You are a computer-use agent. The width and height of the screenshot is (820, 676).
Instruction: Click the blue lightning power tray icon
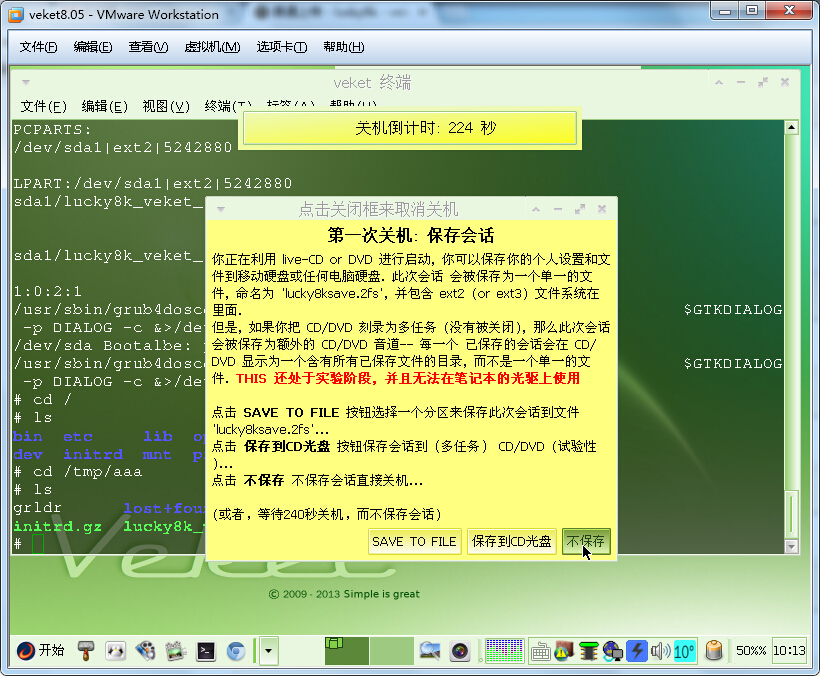pyautogui.click(x=636, y=651)
